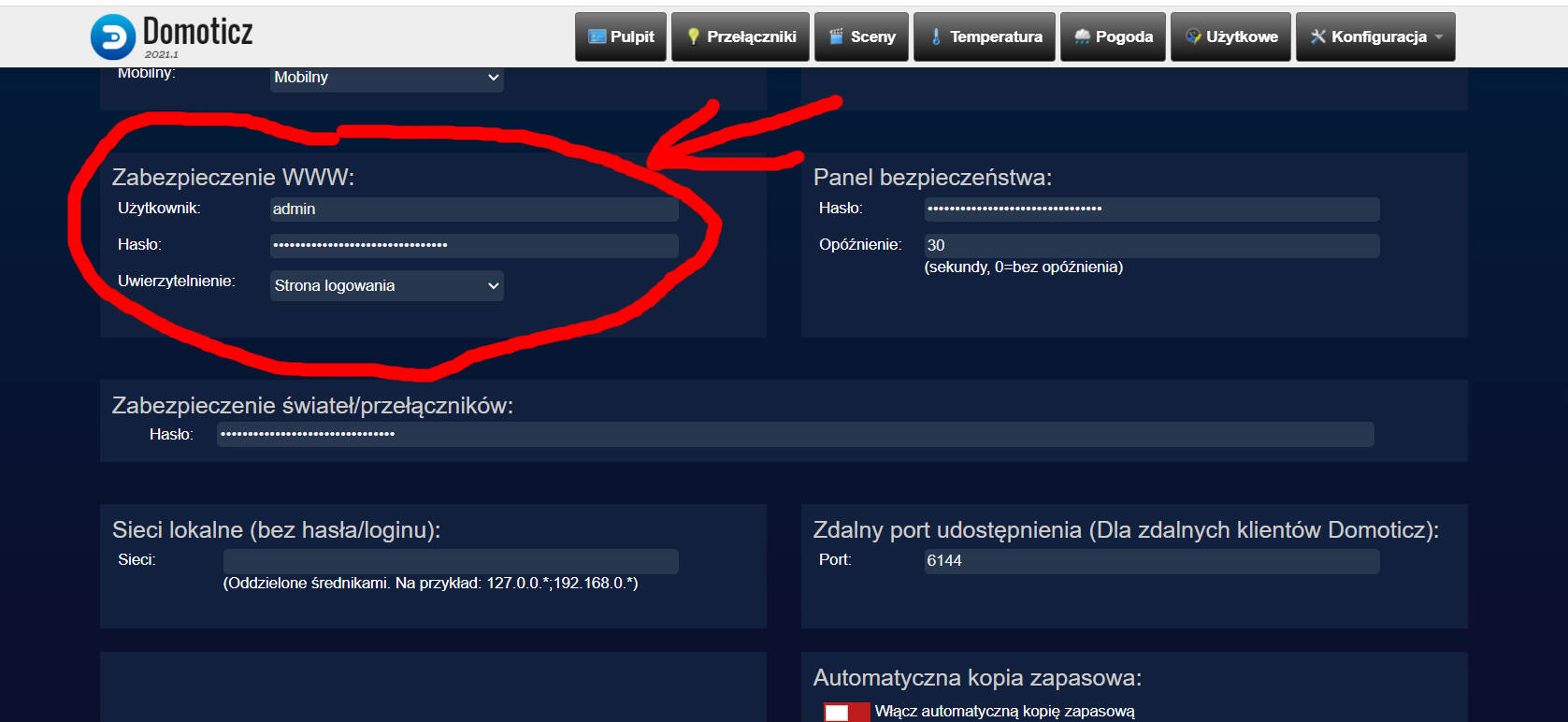Go to Przełączniki tab
The height and width of the screenshot is (722, 1568).
741,36
